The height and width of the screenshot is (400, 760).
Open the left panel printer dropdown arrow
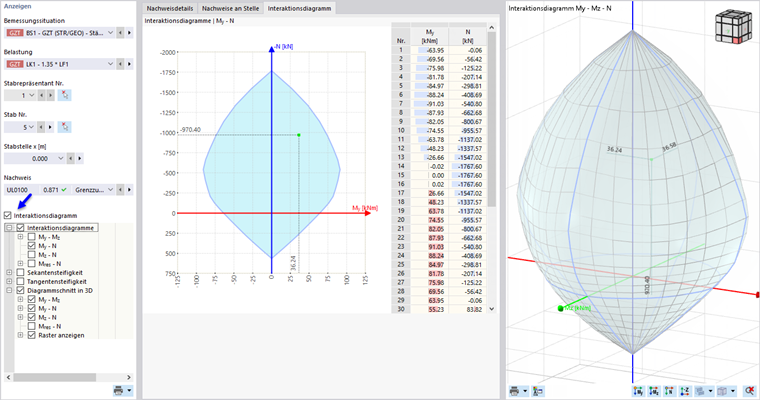[x=129, y=390]
